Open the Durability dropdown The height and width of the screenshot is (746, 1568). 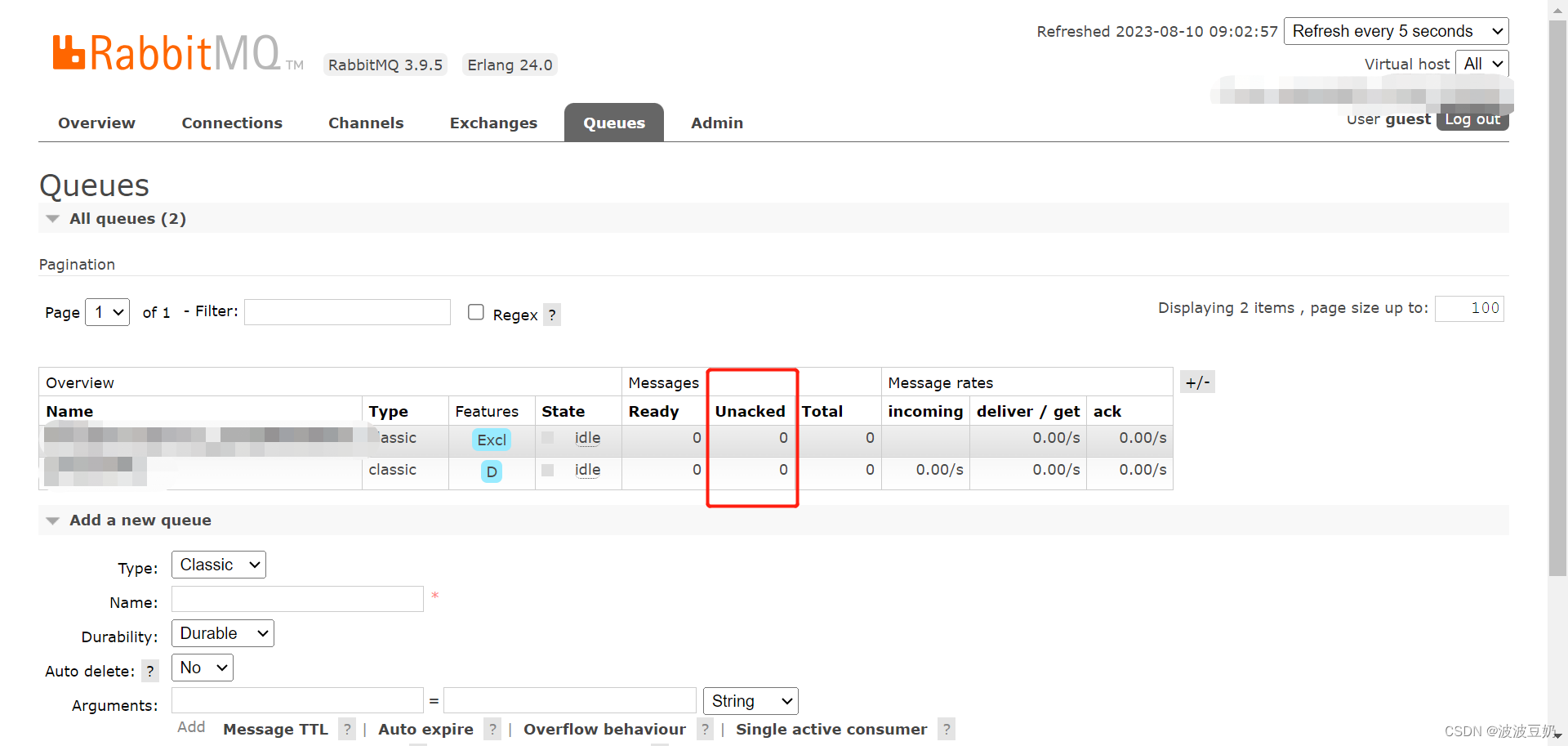(x=223, y=633)
